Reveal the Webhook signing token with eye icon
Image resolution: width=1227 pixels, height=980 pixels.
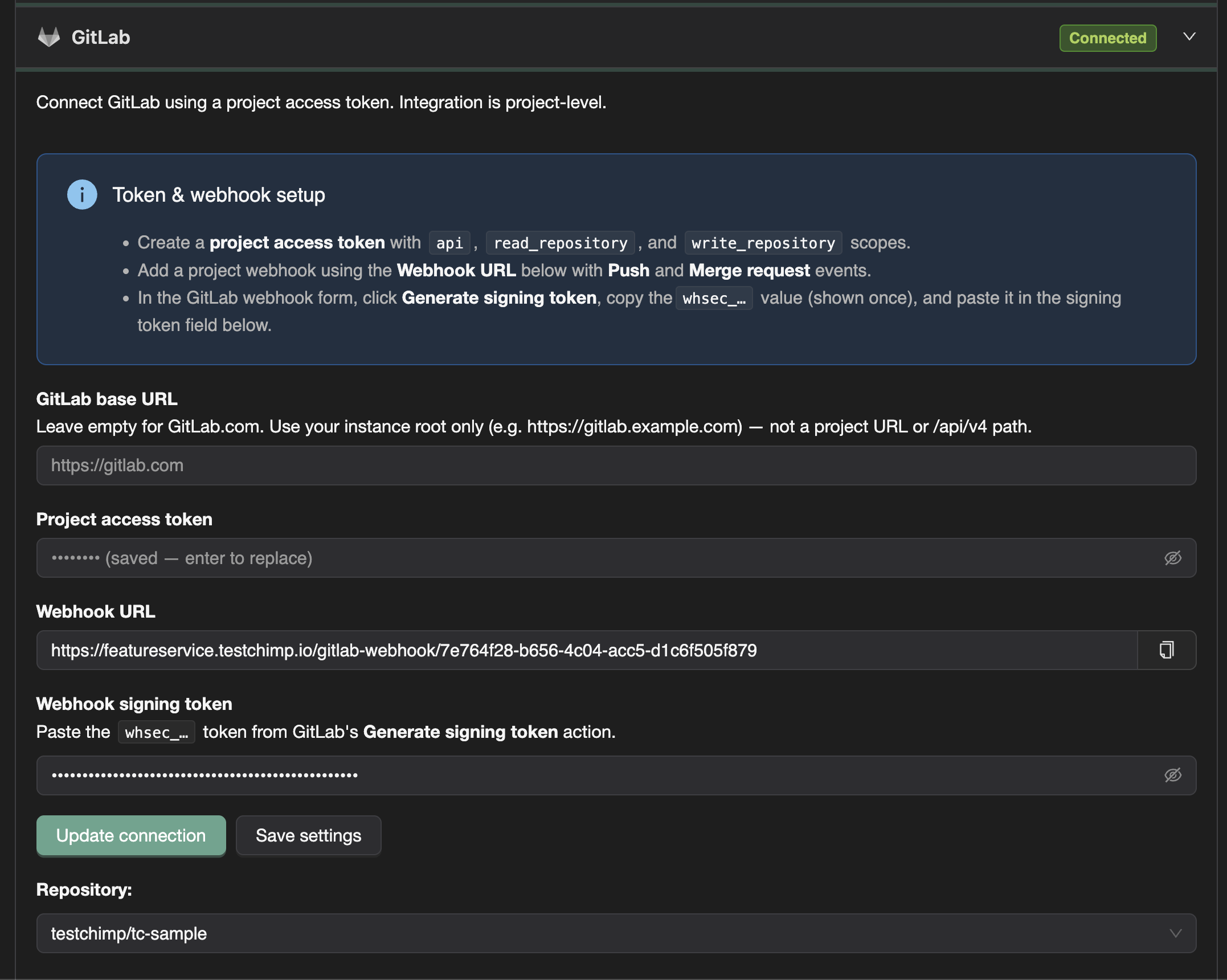click(x=1172, y=775)
